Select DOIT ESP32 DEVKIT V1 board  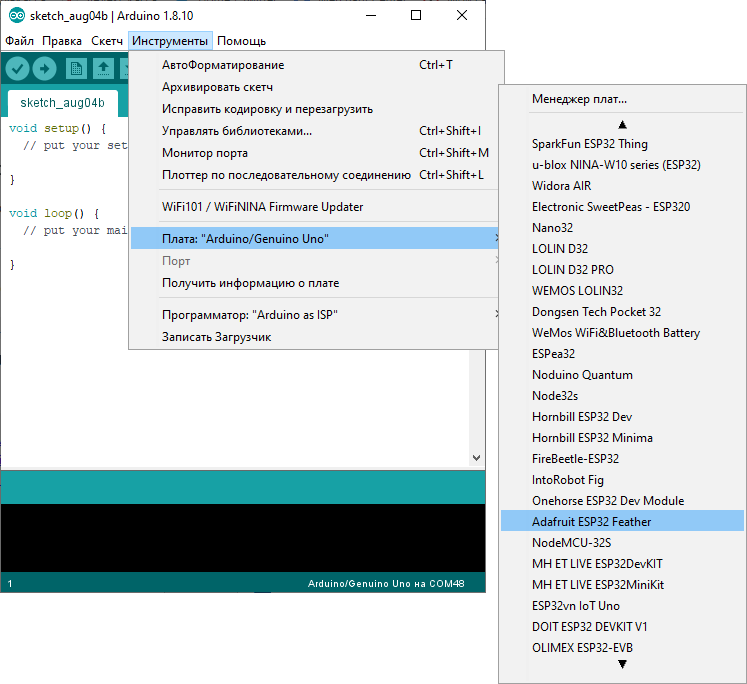pyautogui.click(x=622, y=627)
